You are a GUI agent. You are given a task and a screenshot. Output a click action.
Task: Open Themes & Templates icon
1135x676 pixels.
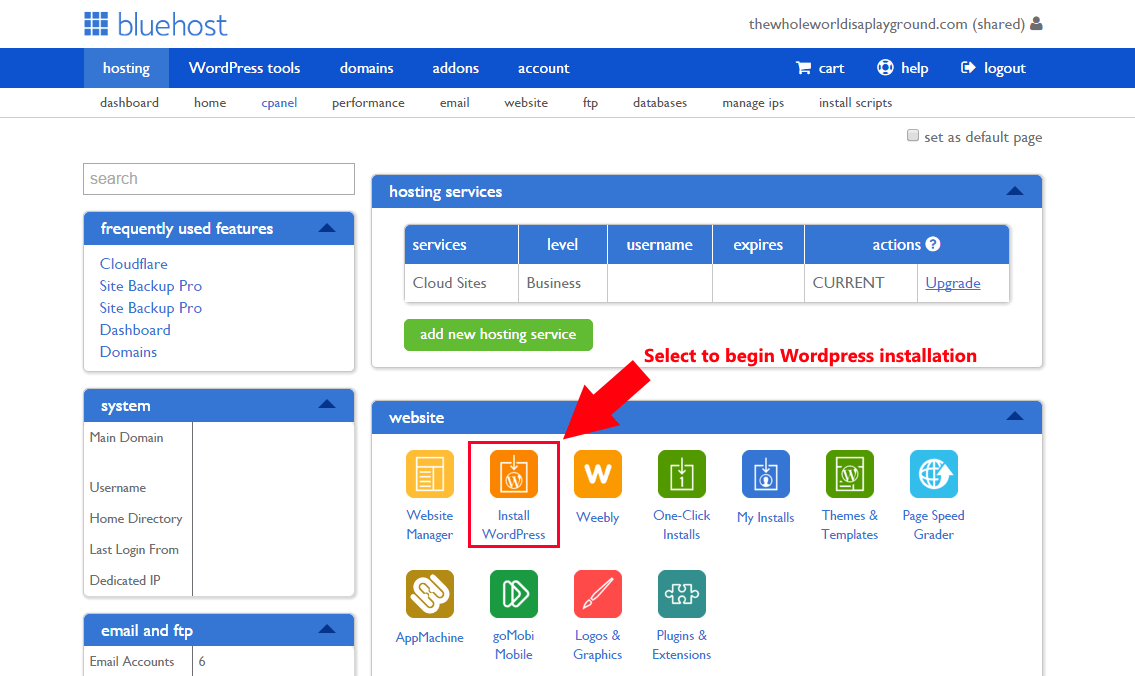point(849,474)
